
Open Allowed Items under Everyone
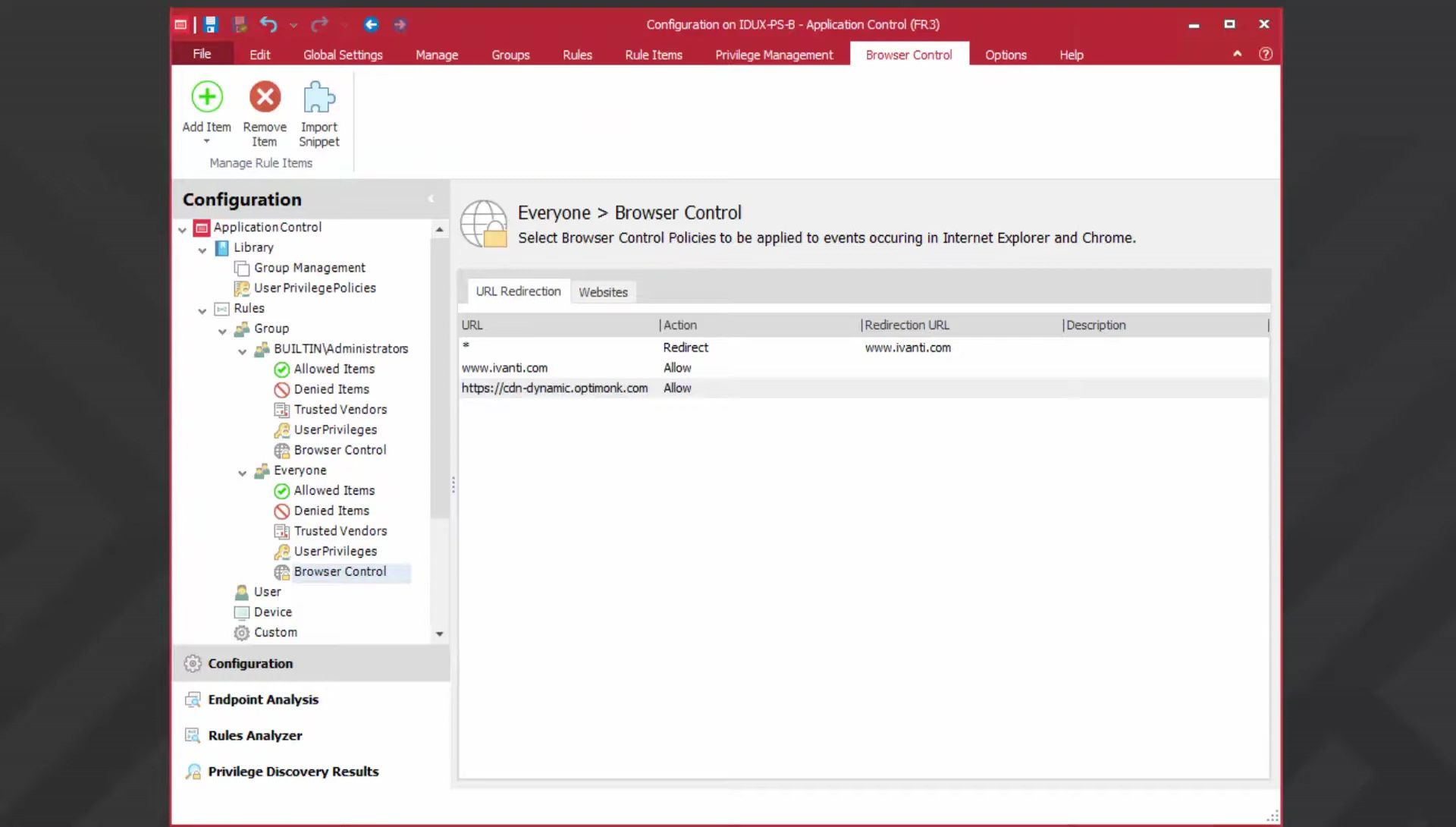click(x=334, y=490)
